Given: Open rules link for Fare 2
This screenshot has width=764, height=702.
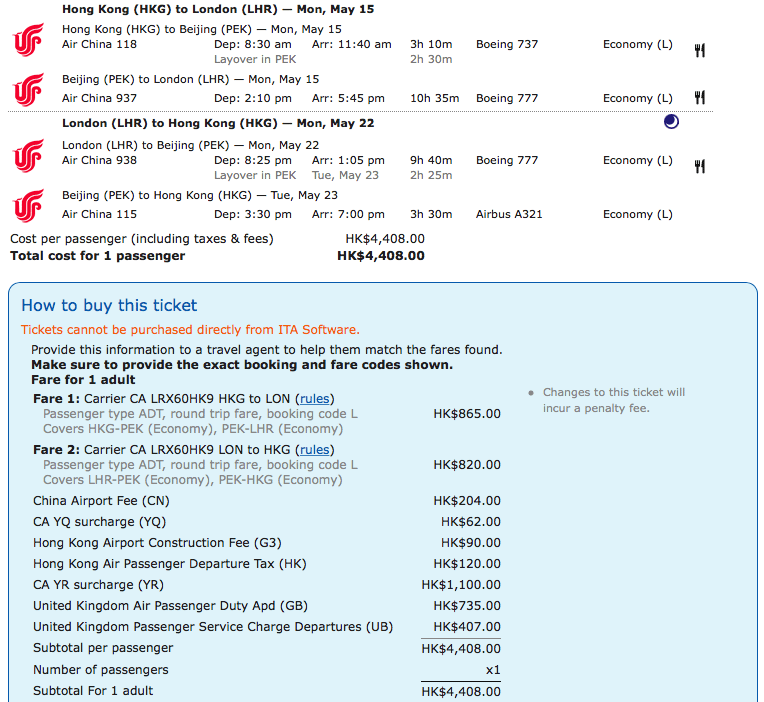Looking at the screenshot, I should pos(315,450).
